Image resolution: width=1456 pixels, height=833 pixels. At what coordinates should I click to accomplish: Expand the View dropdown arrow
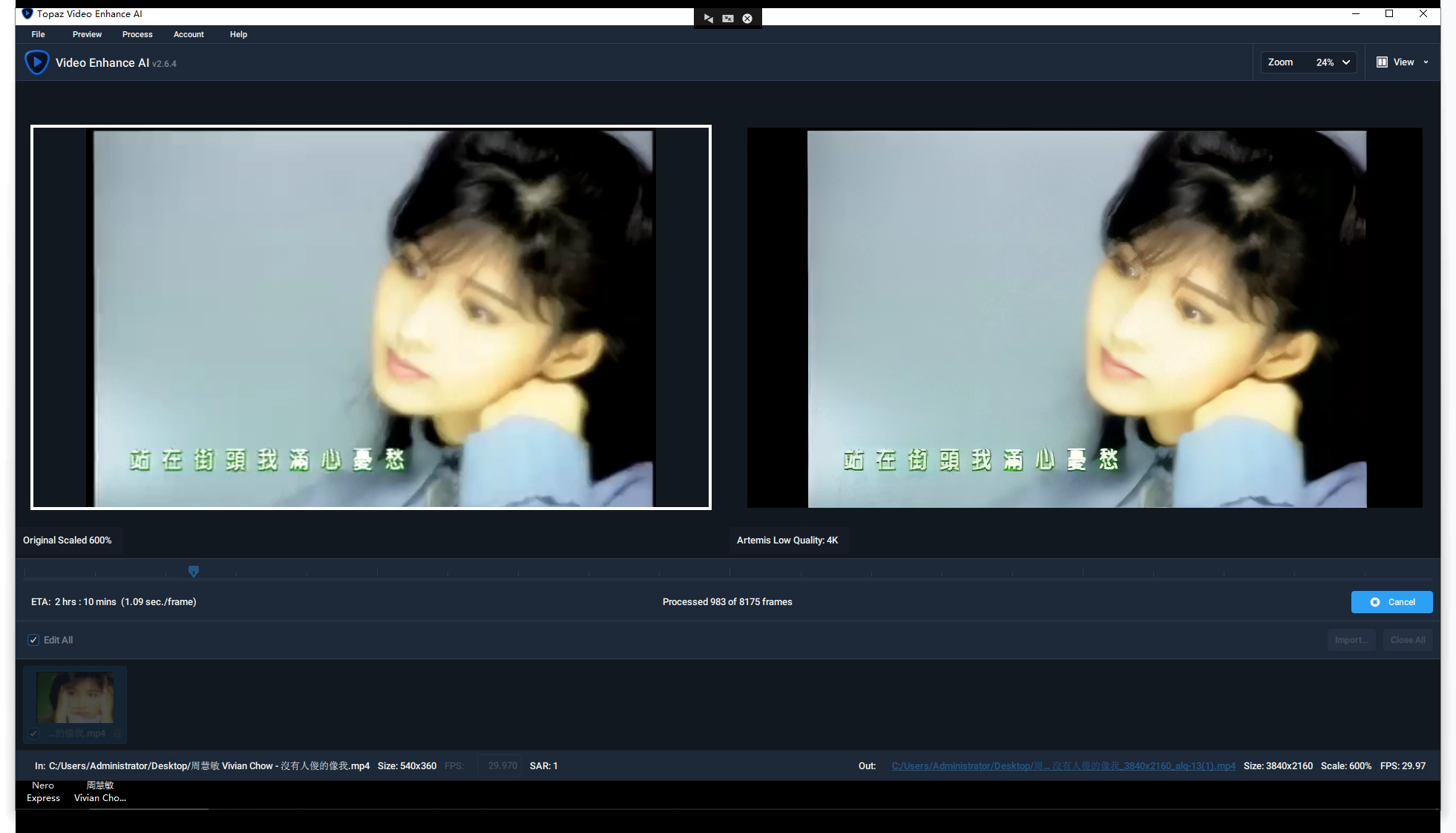tap(1426, 62)
